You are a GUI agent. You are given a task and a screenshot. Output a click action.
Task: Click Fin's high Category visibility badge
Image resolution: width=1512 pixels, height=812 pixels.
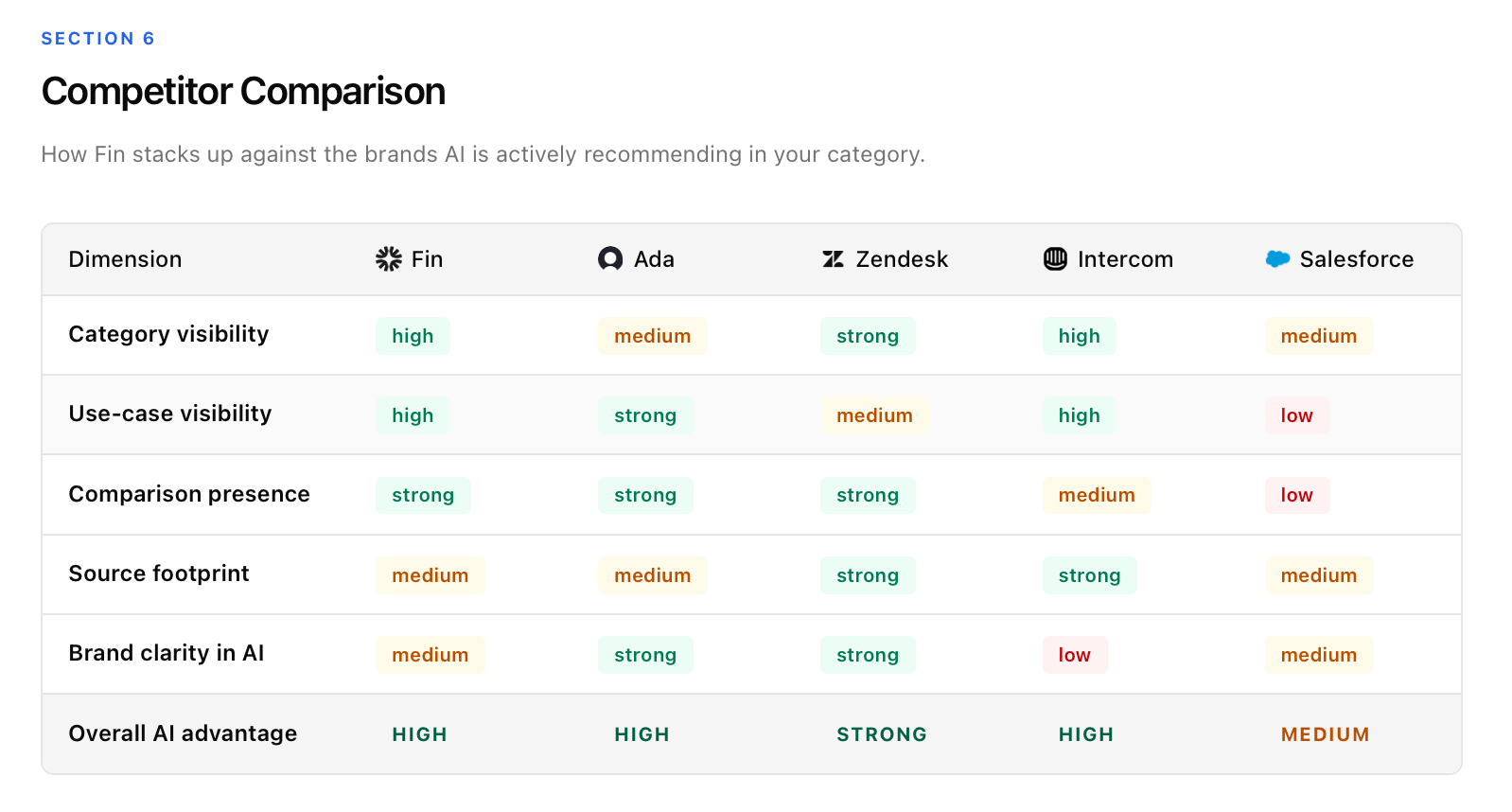[413, 336]
